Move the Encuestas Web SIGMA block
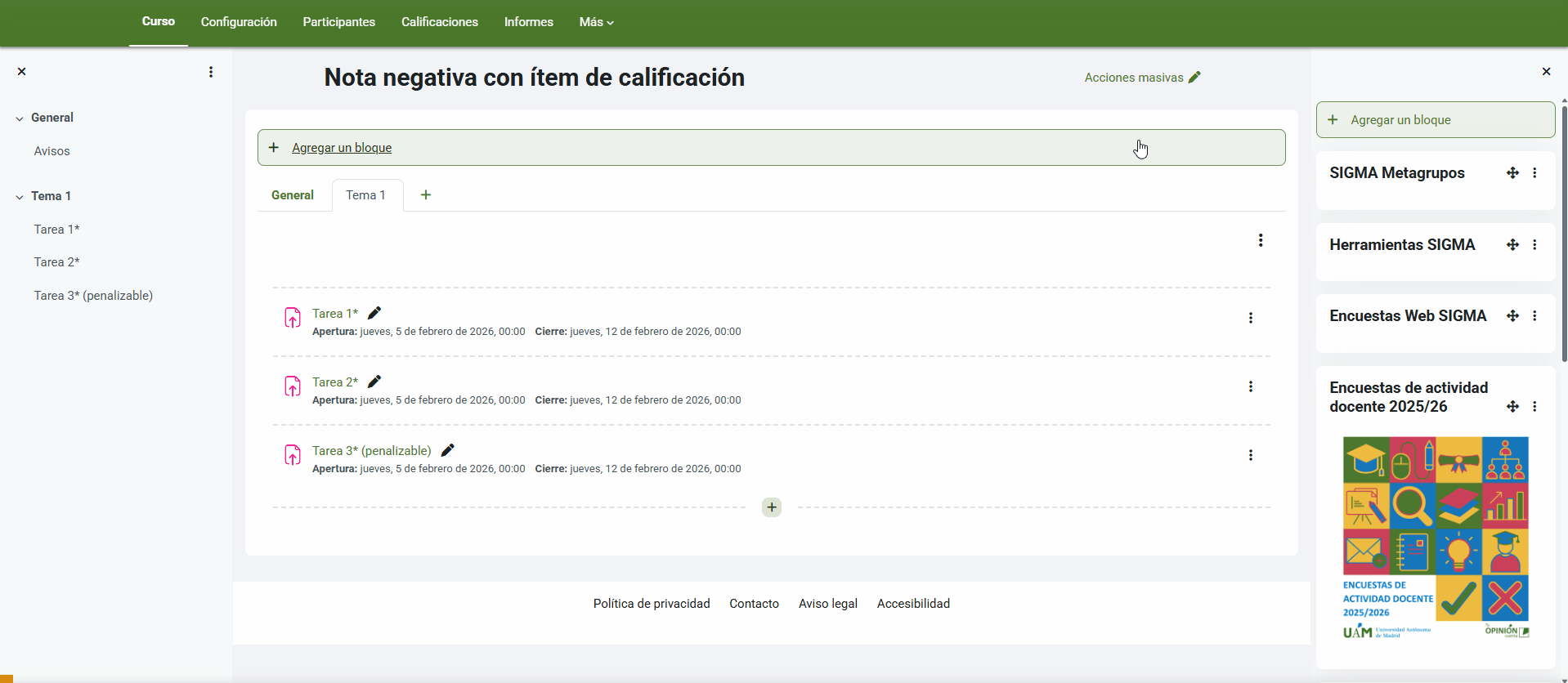Screen dimensions: 1568x683 coord(1512,316)
